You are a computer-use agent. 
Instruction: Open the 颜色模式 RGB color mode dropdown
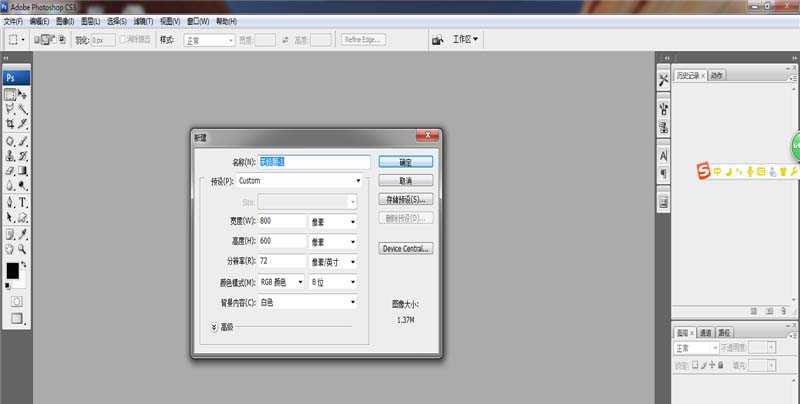(282, 281)
